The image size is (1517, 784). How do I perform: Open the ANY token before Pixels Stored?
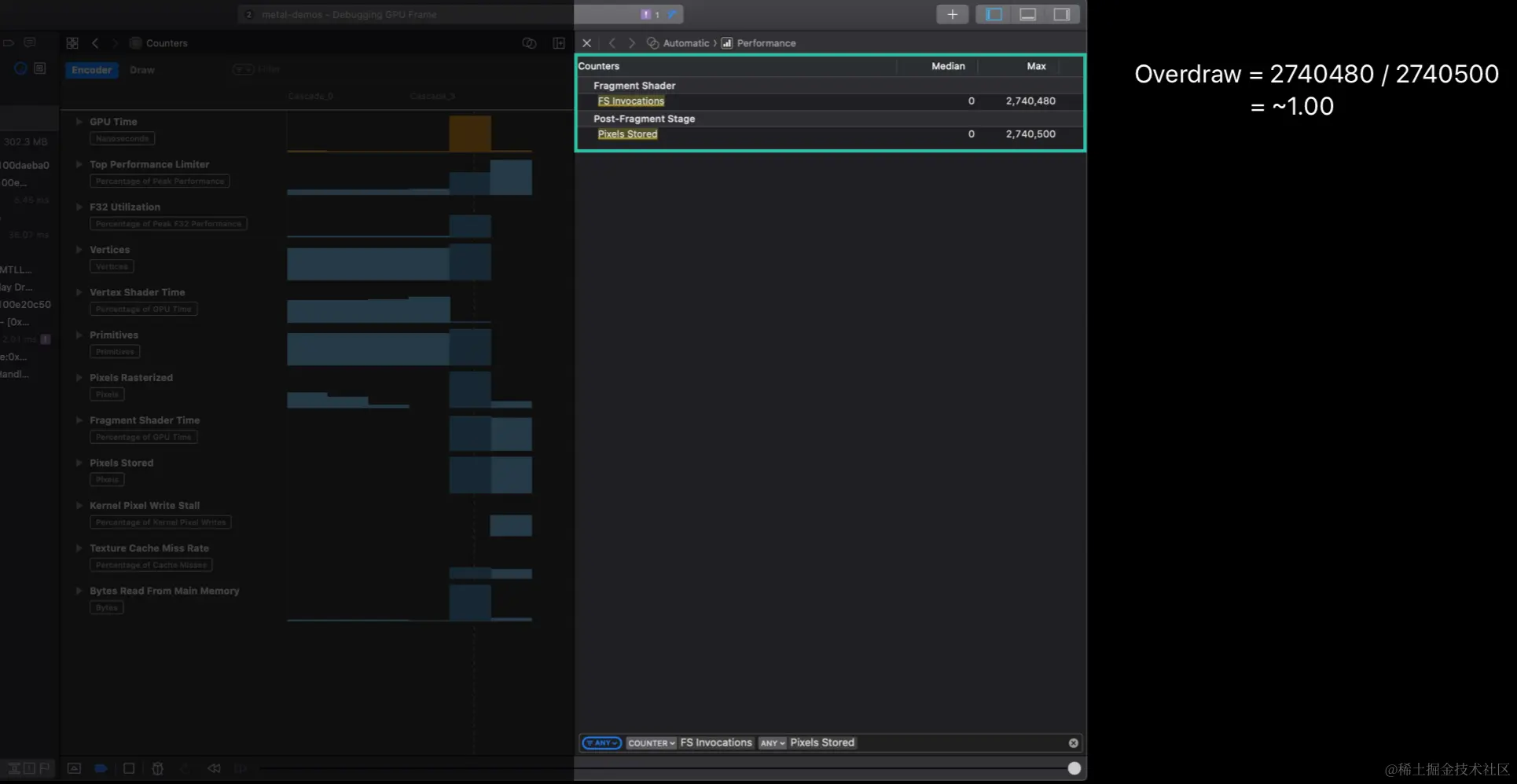click(x=773, y=742)
